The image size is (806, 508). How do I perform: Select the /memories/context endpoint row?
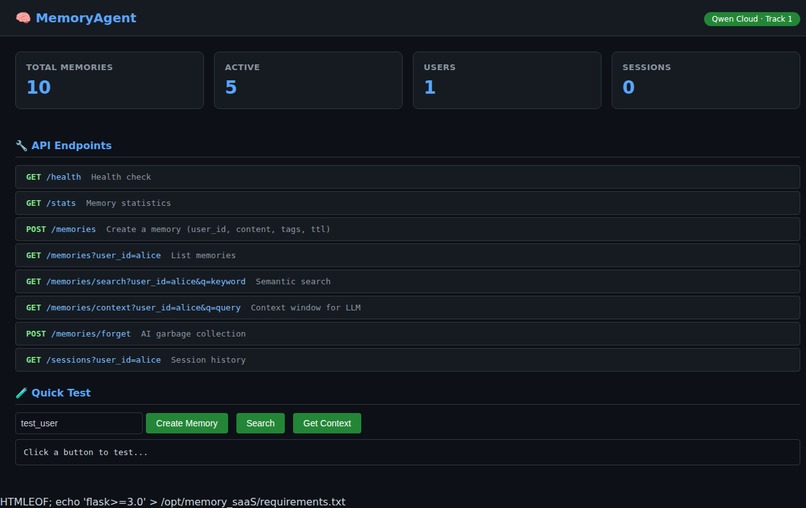tap(407, 308)
